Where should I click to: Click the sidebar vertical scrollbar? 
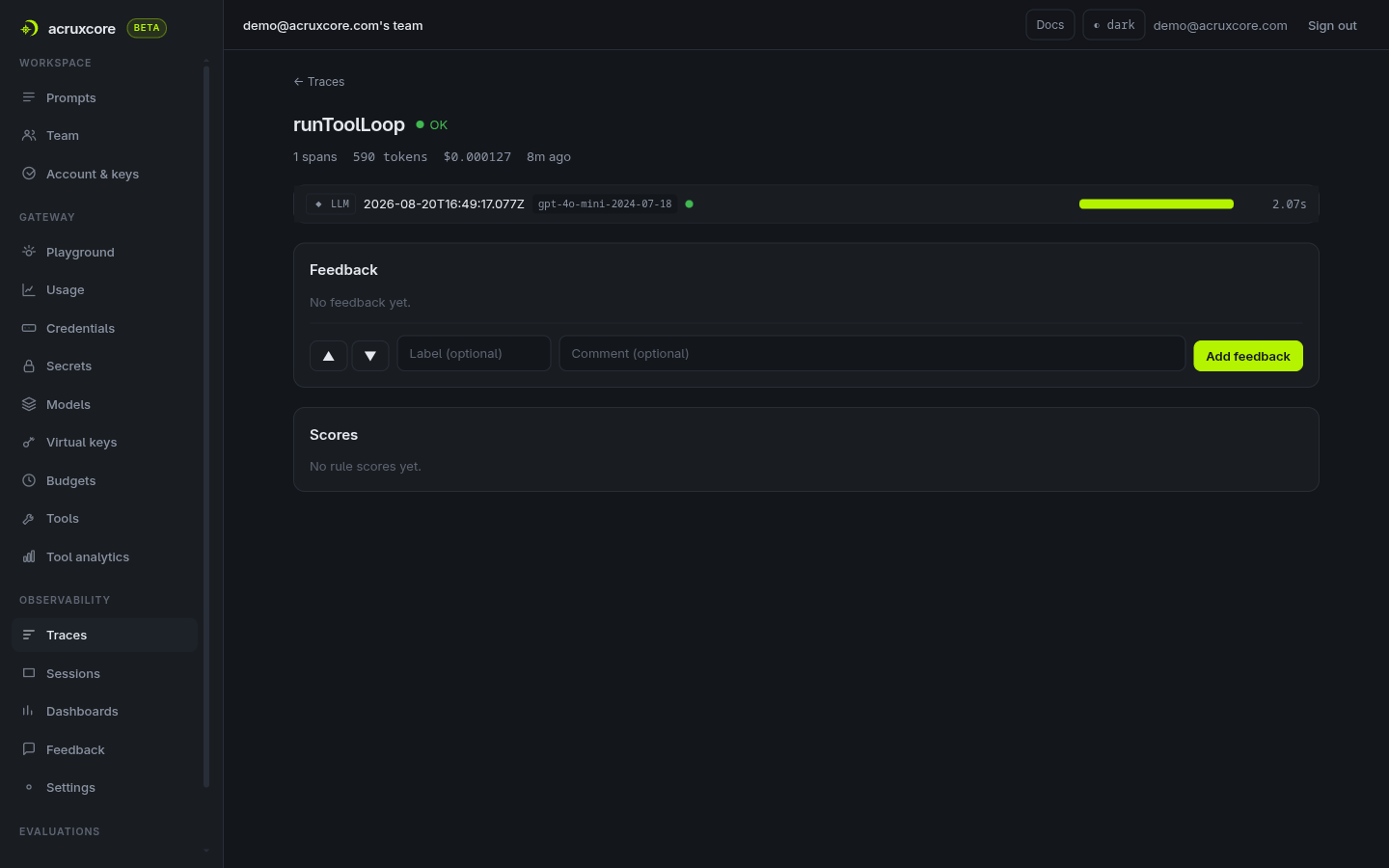tap(206, 426)
